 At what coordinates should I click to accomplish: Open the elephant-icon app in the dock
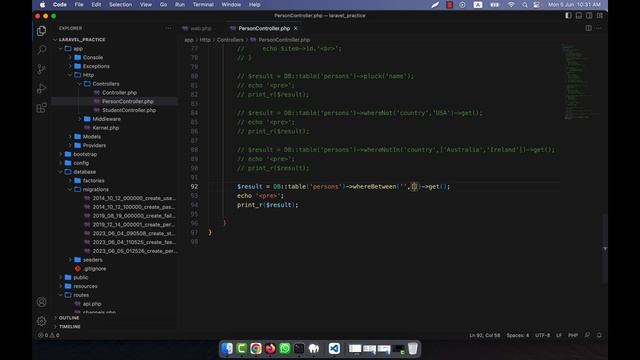pos(313,349)
